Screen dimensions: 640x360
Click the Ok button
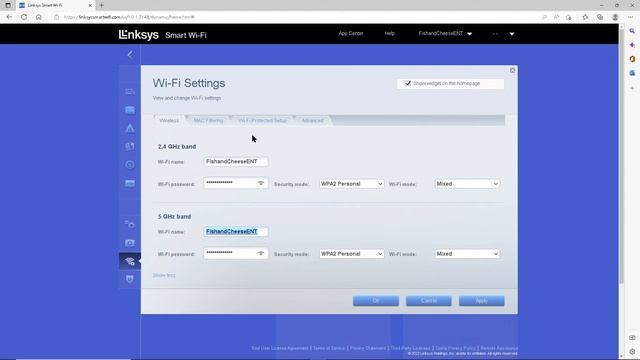point(376,301)
